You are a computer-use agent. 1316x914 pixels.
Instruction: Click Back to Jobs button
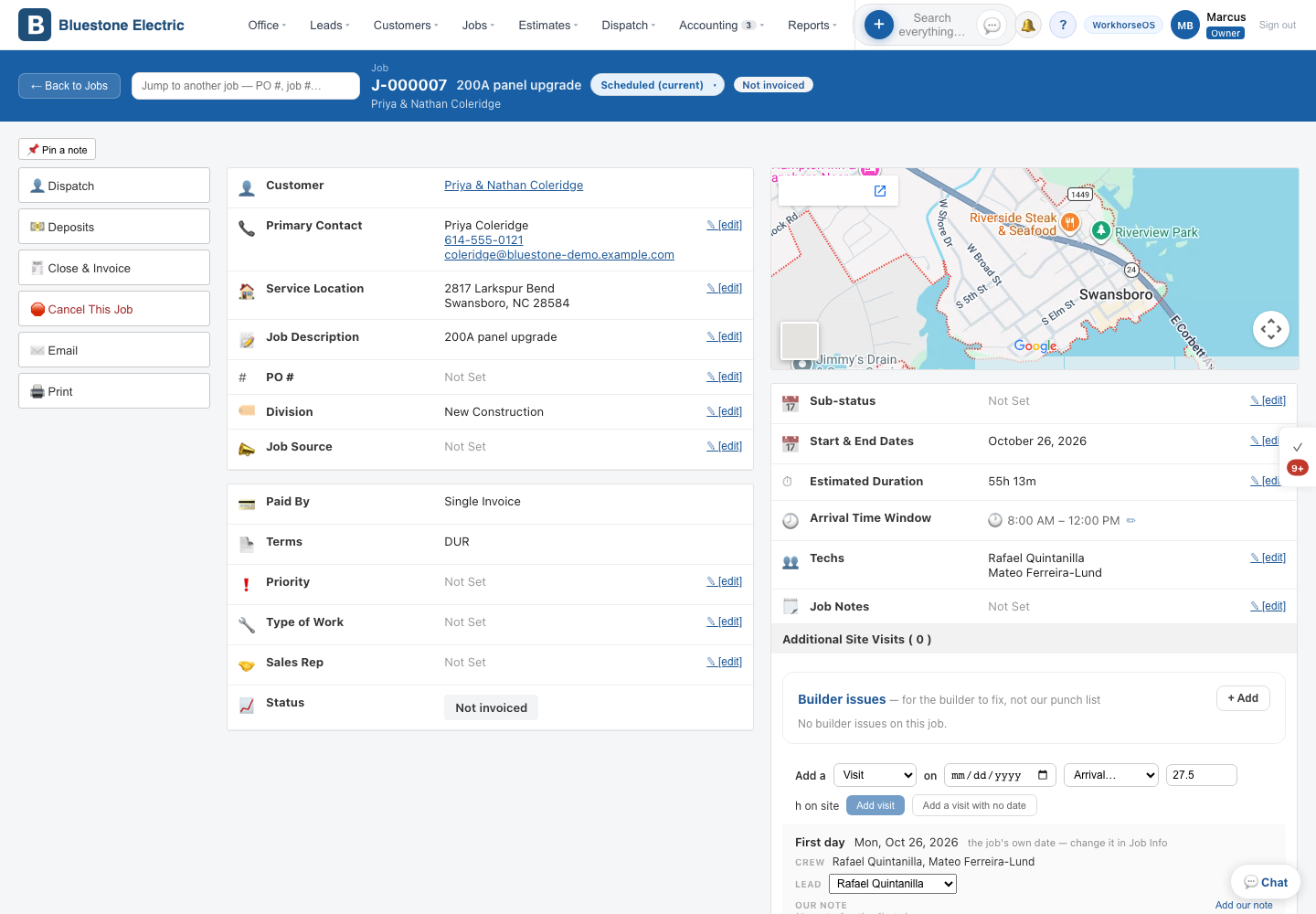(69, 86)
